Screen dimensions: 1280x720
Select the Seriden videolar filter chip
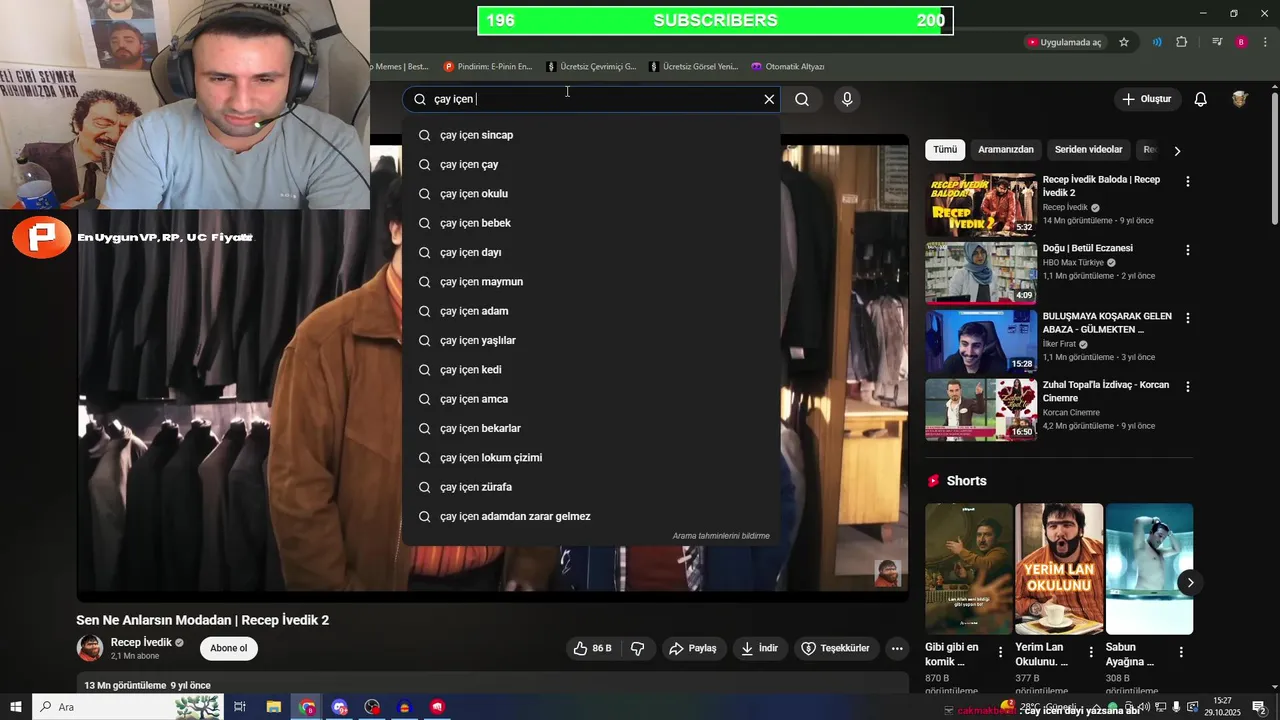1088,150
